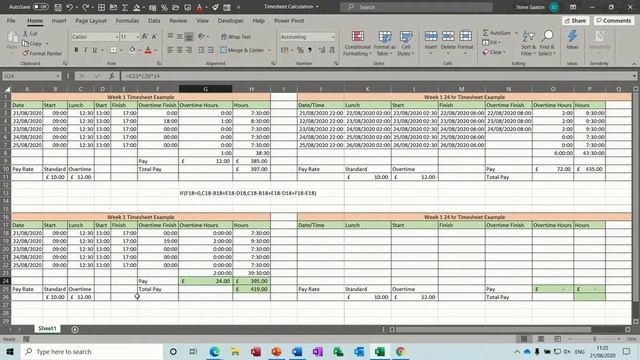
Task: Undo the last action
Action: tap(69, 7)
